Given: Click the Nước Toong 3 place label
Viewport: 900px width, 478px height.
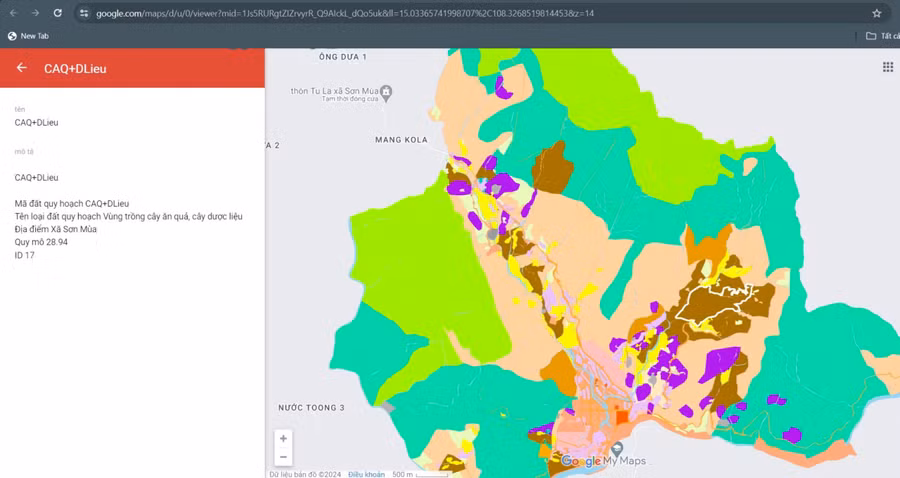Looking at the screenshot, I should 311,408.
